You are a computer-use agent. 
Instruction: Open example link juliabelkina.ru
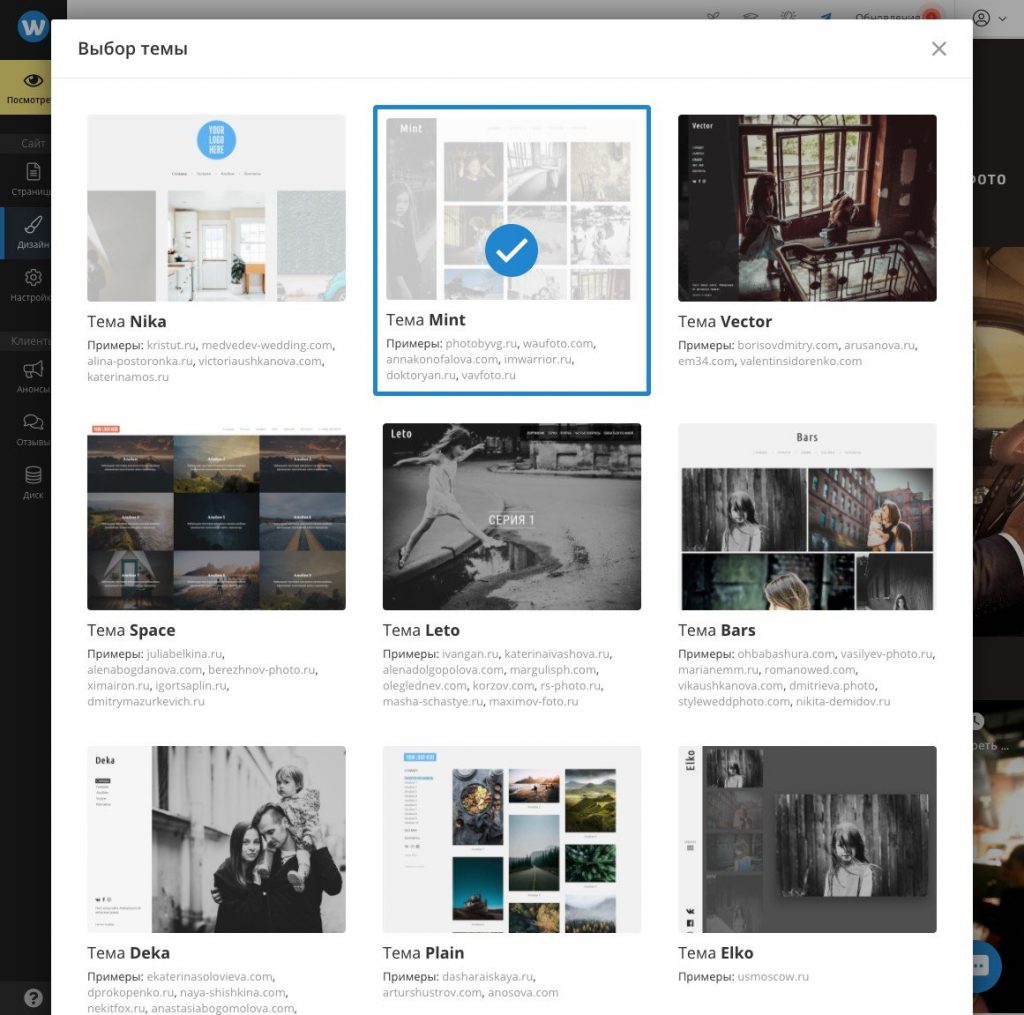point(184,654)
